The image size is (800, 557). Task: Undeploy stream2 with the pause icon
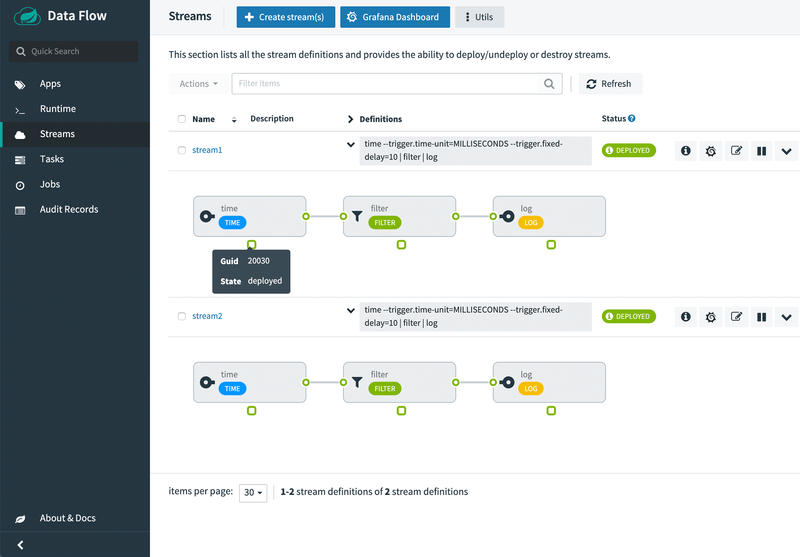[761, 317]
